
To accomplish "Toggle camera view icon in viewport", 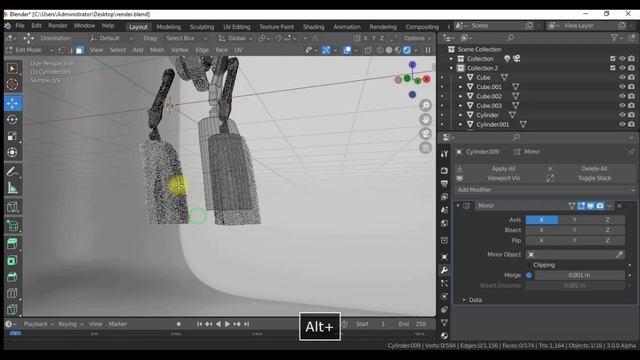I will [x=425, y=134].
